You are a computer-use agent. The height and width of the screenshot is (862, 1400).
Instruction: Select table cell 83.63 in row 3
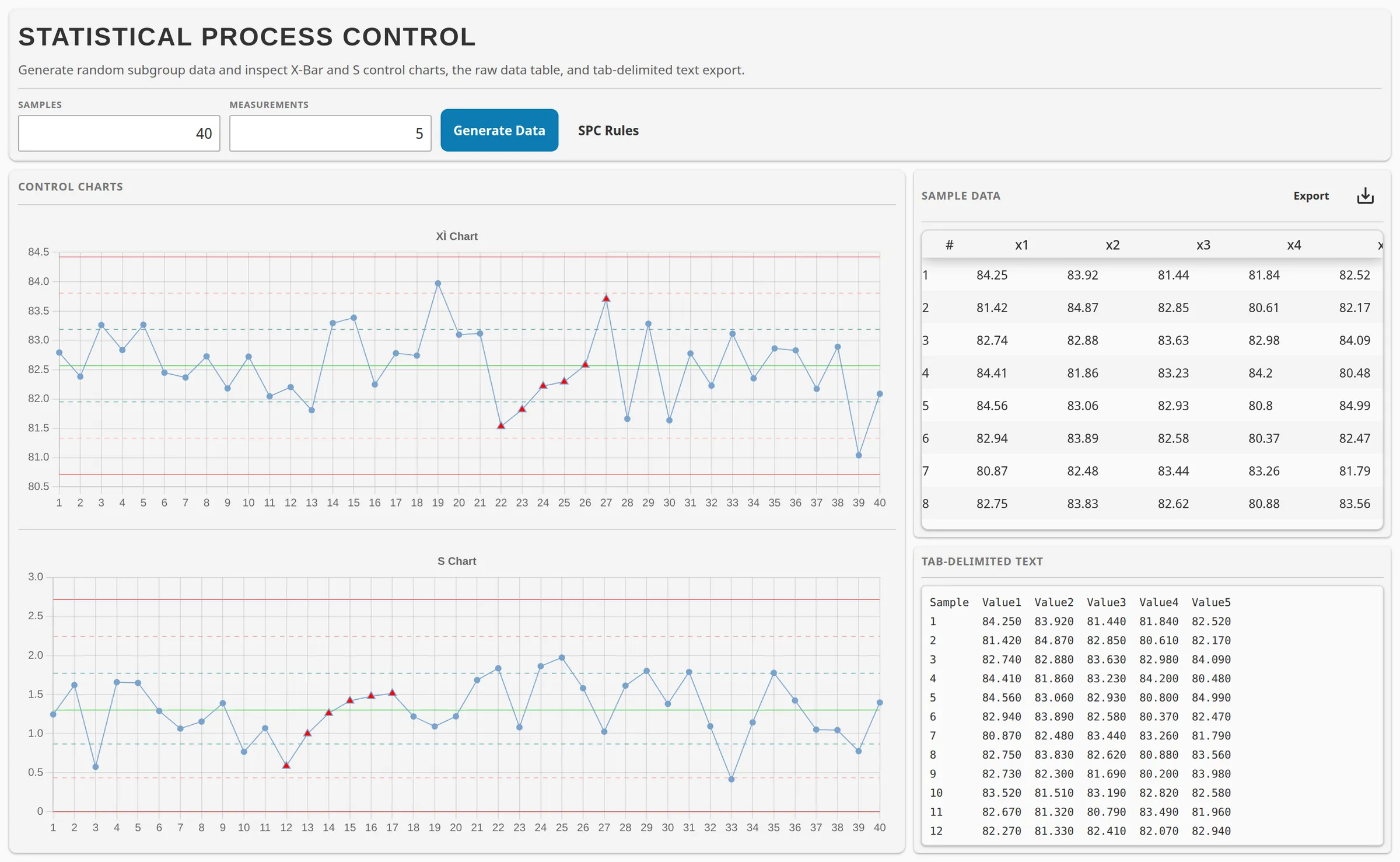1173,340
